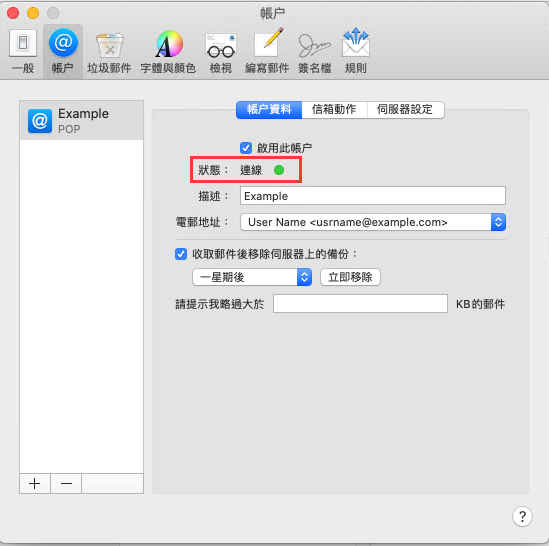This screenshot has width=549, height=546.
Task: Remove the account with minus button
Action: [66, 484]
